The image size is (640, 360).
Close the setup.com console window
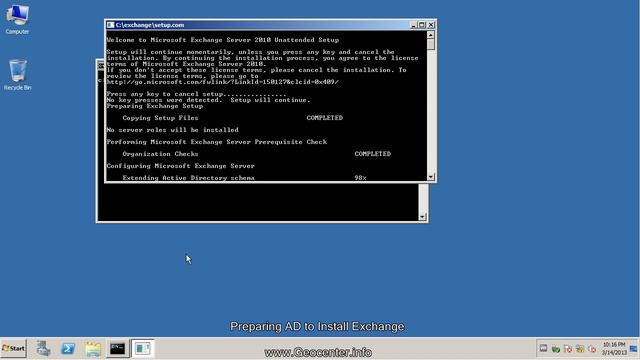tap(431, 25)
